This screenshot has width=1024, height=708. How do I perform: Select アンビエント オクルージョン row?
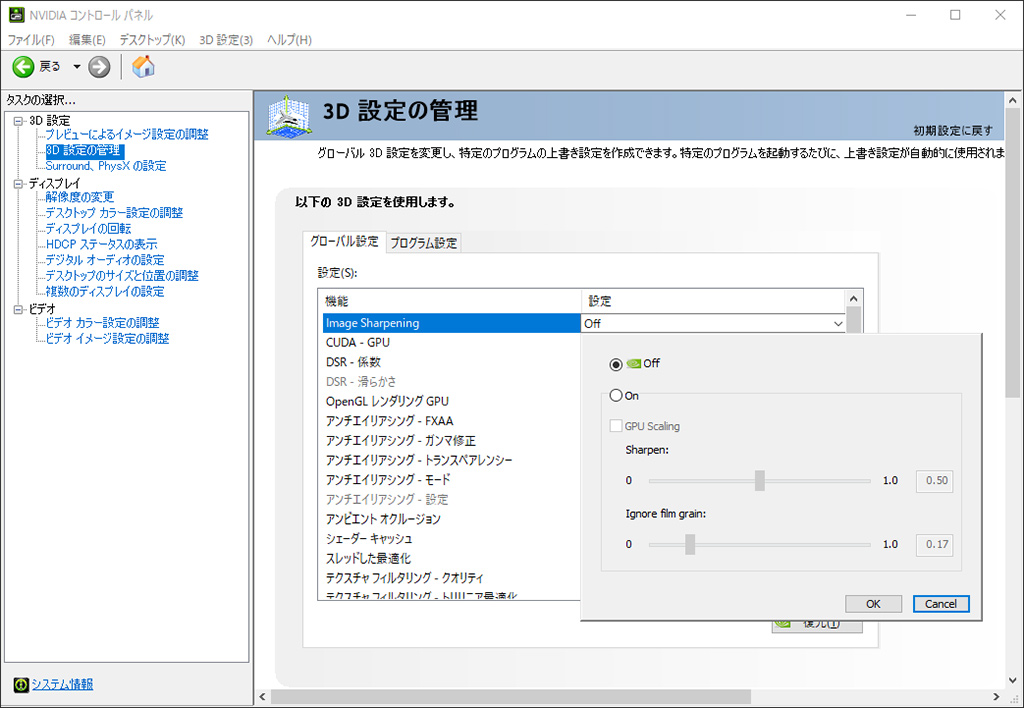pyautogui.click(x=451, y=519)
